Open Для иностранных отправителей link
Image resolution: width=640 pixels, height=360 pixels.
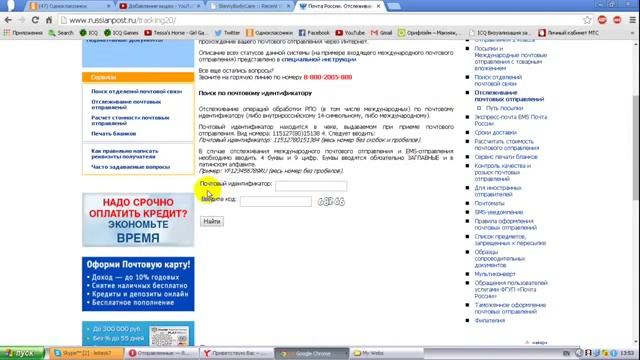pyautogui.click(x=498, y=191)
